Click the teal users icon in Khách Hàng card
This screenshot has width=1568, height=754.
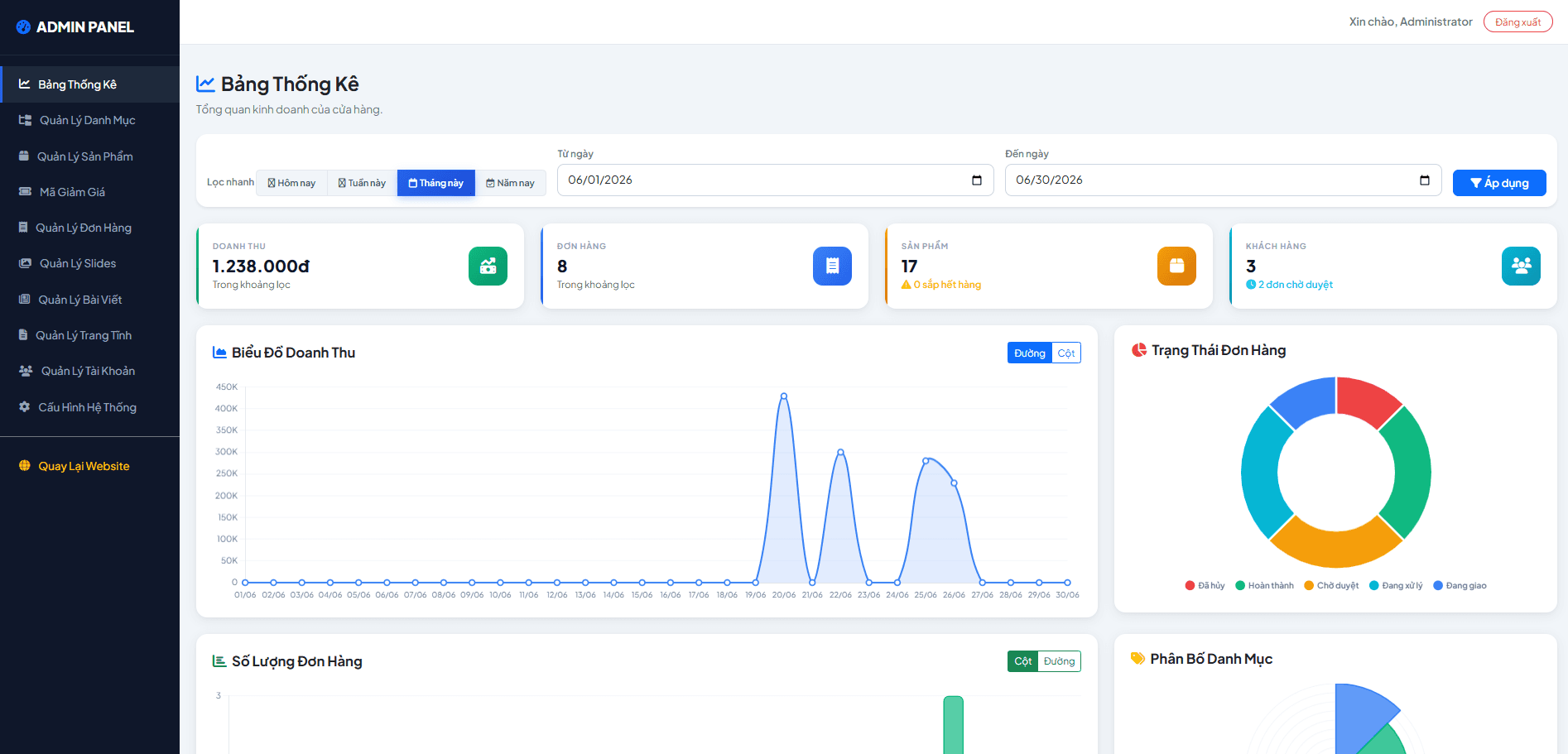click(1521, 266)
